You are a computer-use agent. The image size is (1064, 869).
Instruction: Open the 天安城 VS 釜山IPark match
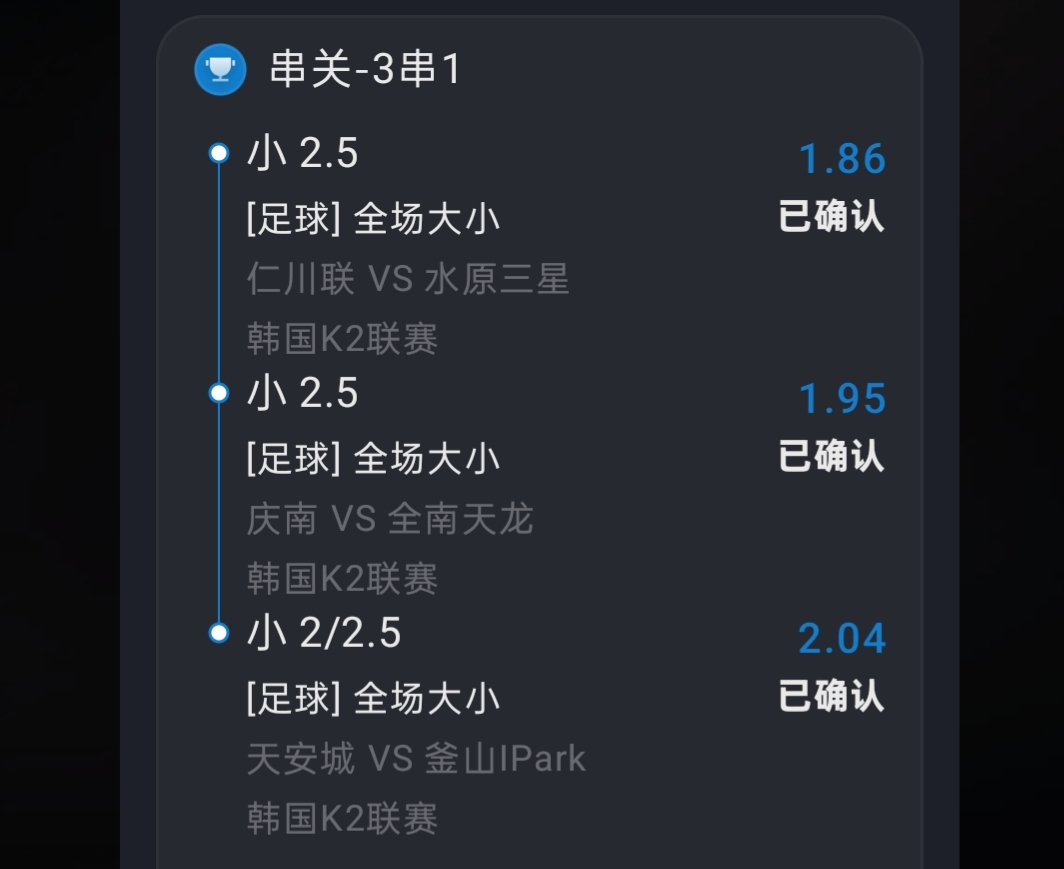coord(416,759)
